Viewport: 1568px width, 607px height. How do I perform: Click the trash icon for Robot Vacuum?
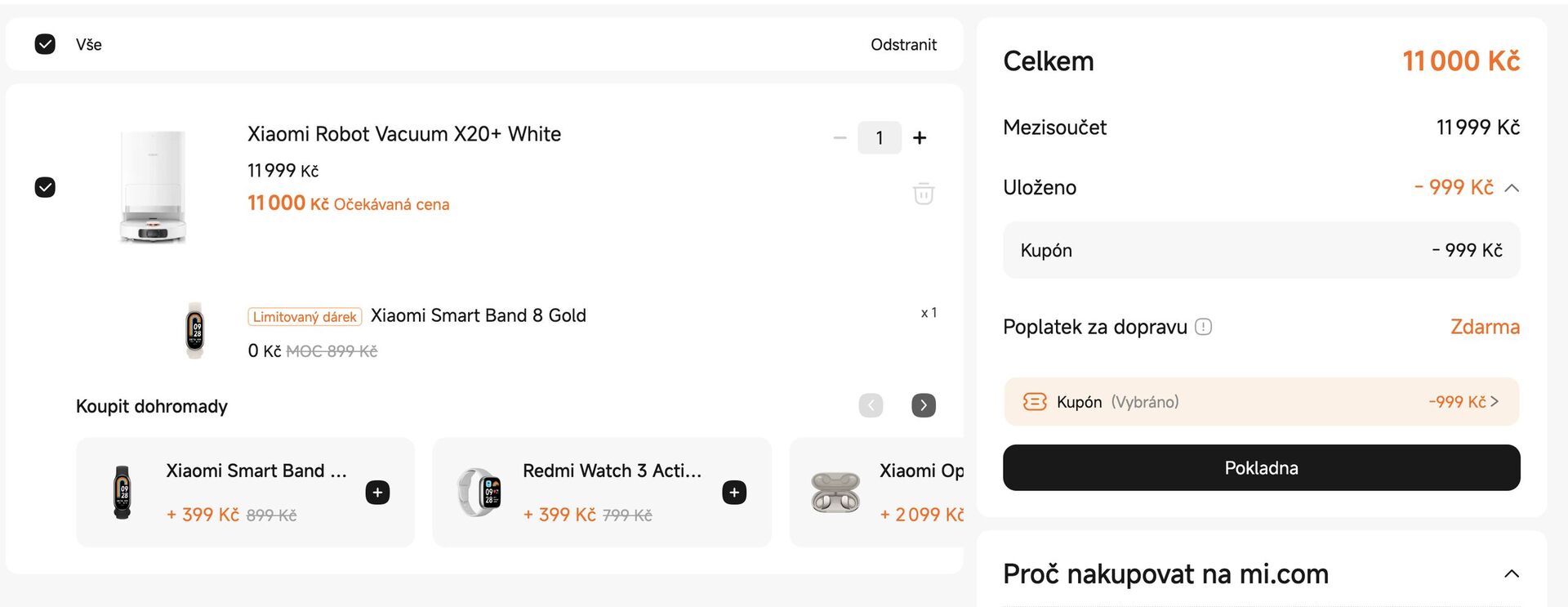pyautogui.click(x=923, y=194)
